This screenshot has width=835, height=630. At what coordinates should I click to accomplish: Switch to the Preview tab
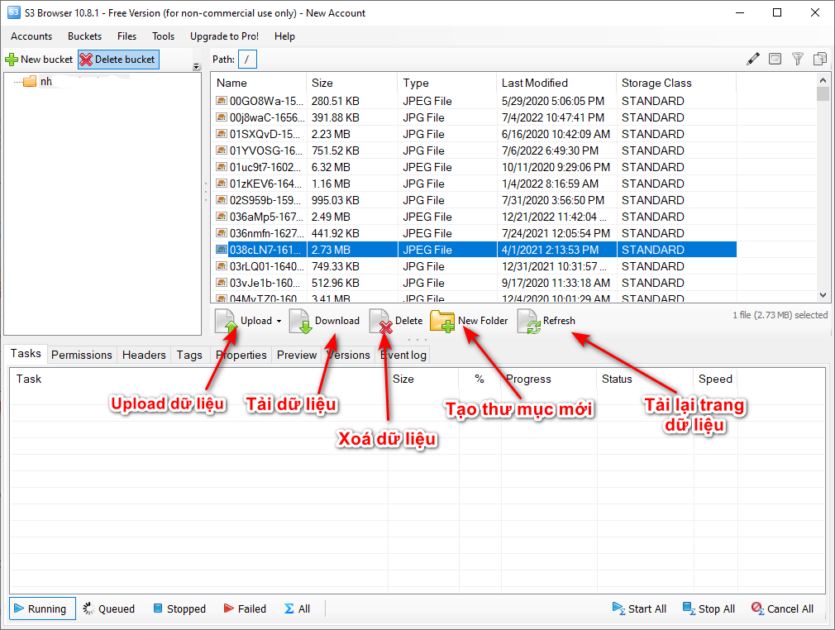[297, 355]
